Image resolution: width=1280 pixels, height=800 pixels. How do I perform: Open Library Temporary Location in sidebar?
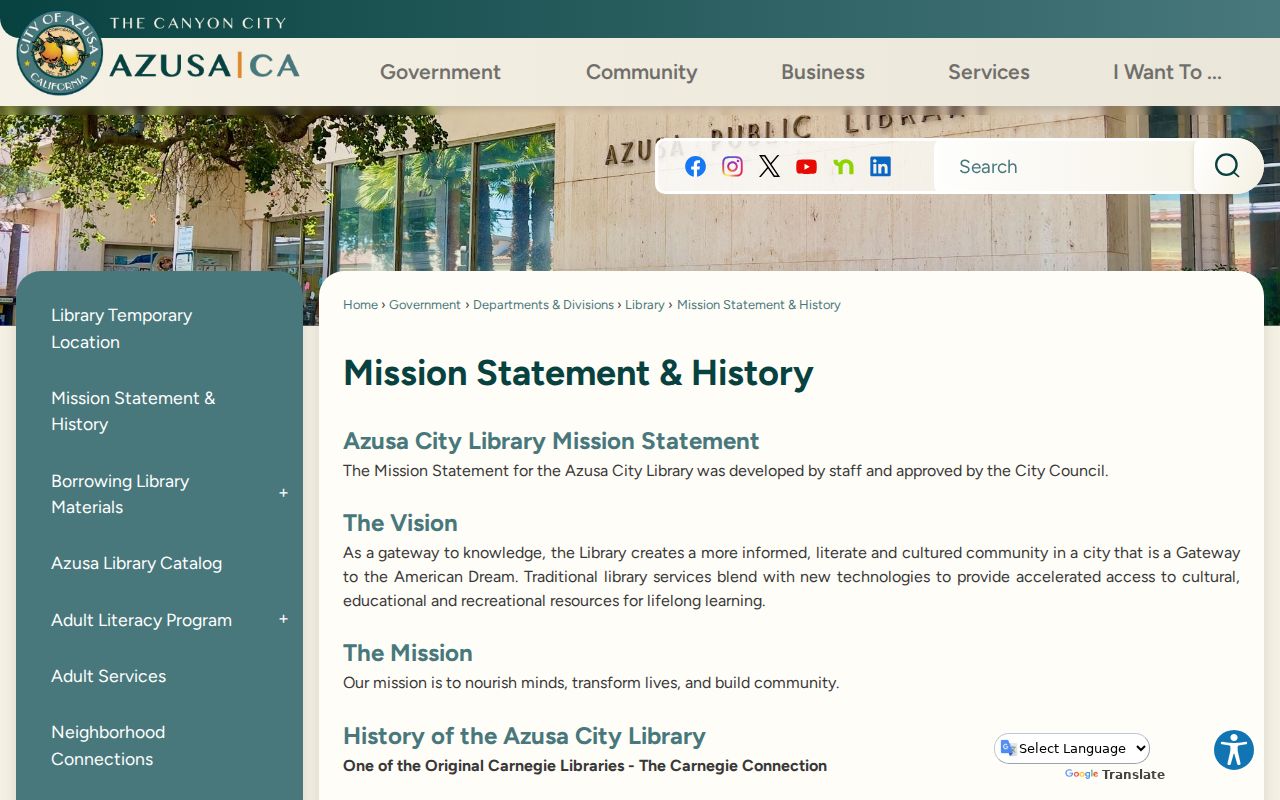point(122,328)
